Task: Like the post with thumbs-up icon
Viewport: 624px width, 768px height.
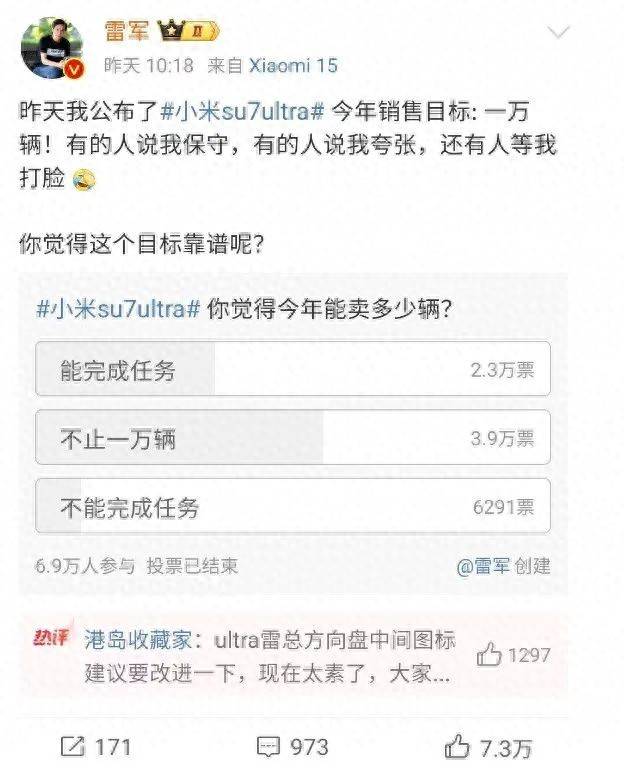Action: [x=456, y=747]
